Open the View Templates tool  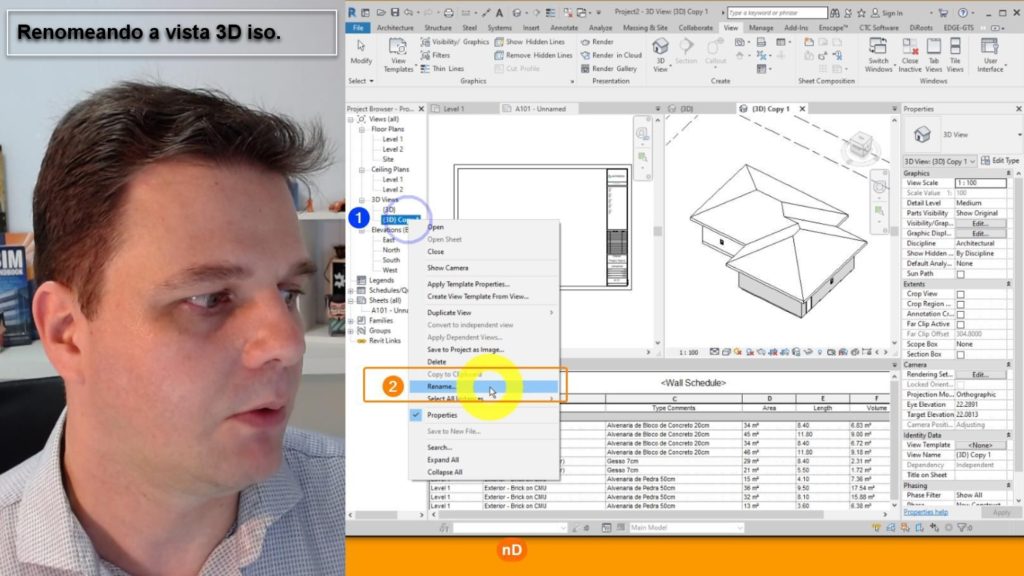tap(398, 55)
